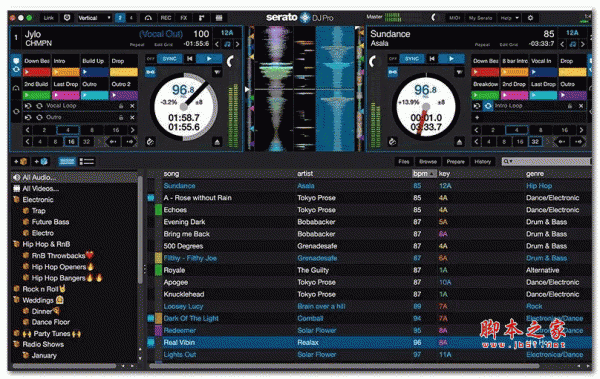Show smaller auto loop sizes on right deck

(477, 130)
